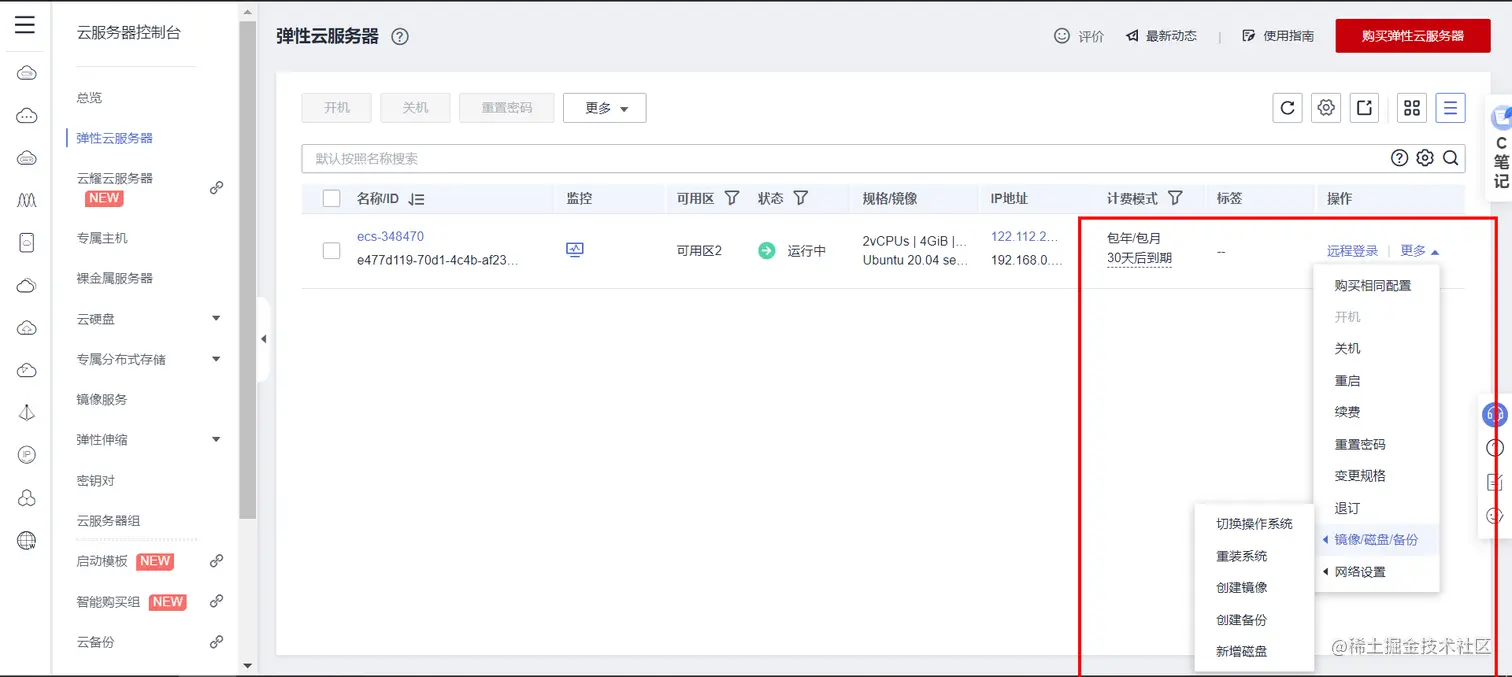Check the select-all header checkbox
Screen dimensions: 1512x677
point(332,199)
